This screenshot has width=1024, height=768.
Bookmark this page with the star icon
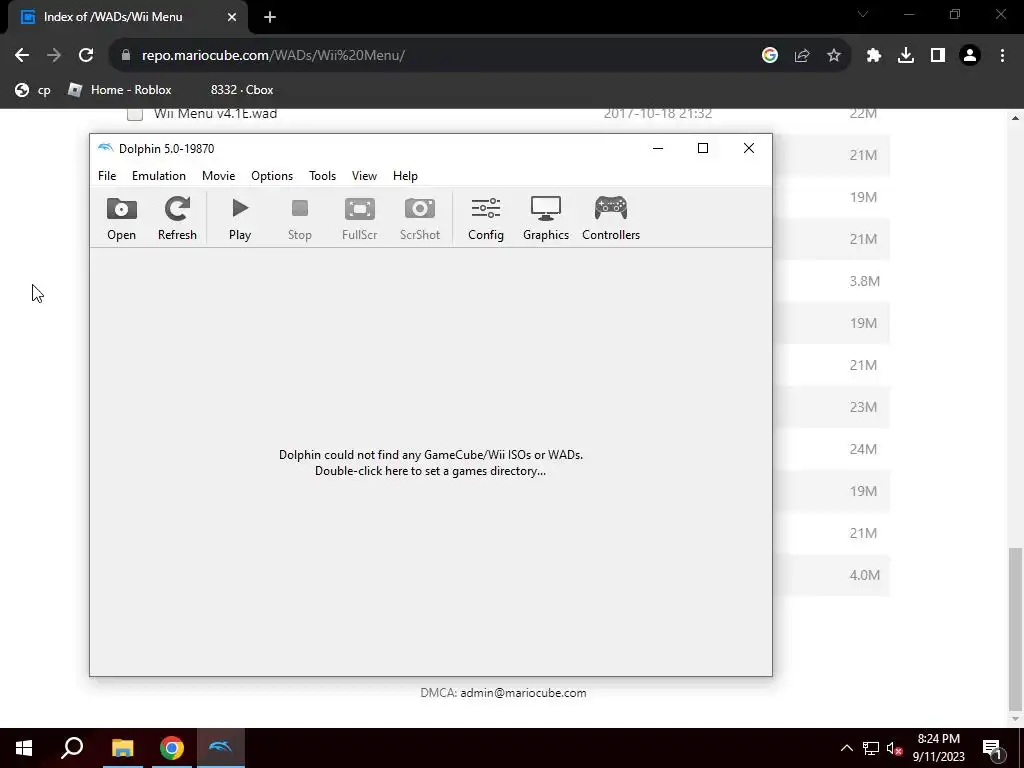(x=834, y=56)
